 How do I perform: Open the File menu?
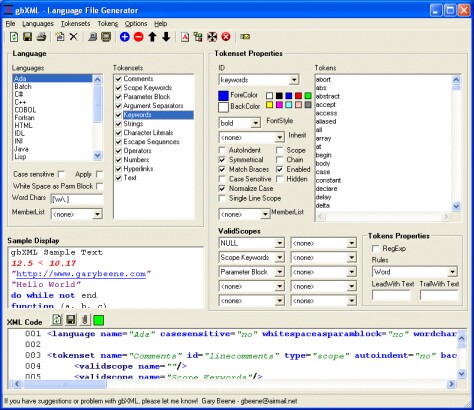(10, 24)
